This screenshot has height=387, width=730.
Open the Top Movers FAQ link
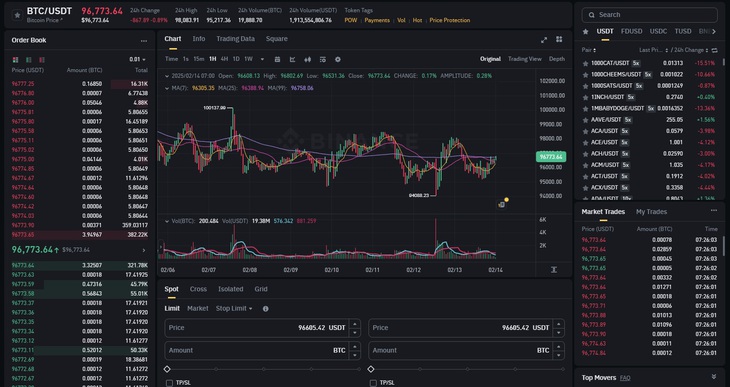click(625, 378)
